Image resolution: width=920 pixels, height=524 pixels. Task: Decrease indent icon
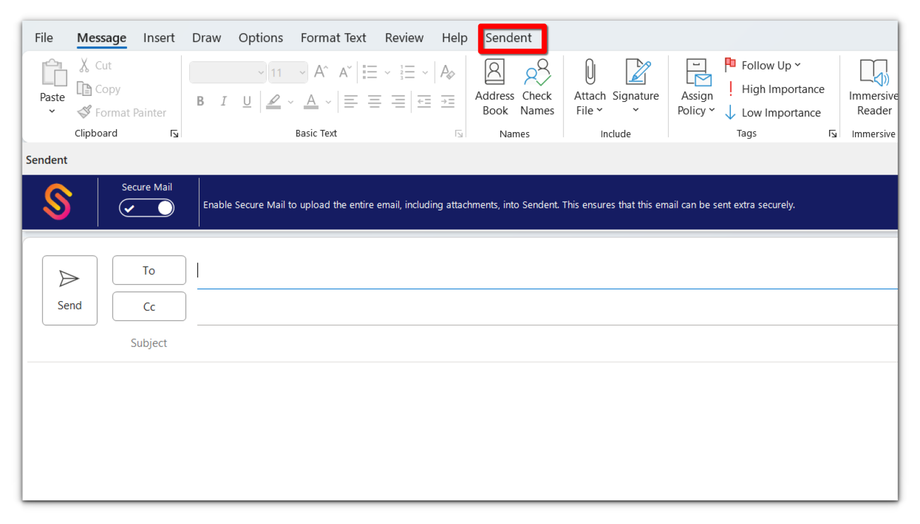424,102
